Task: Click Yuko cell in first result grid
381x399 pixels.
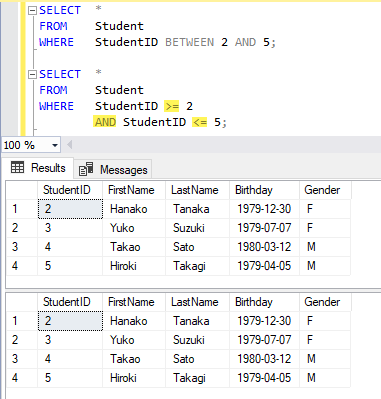Action: click(134, 228)
